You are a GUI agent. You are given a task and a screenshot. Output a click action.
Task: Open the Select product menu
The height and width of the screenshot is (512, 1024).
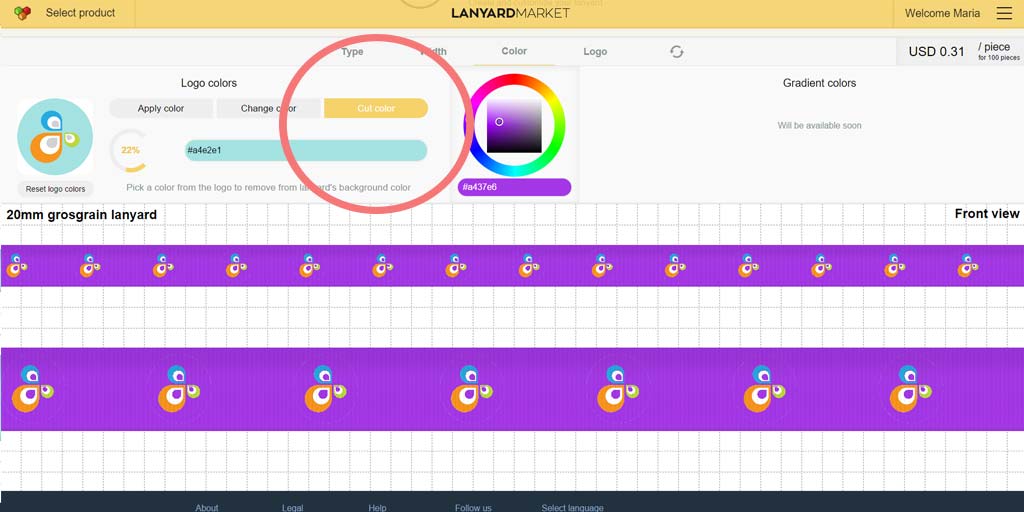point(80,13)
